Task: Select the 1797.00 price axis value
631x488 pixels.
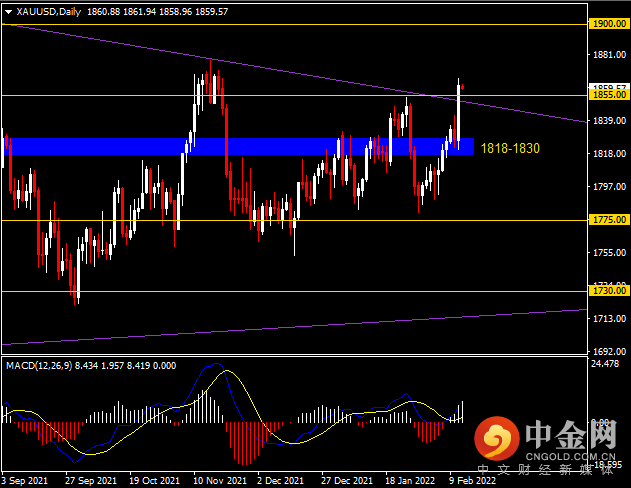Action: pos(609,186)
